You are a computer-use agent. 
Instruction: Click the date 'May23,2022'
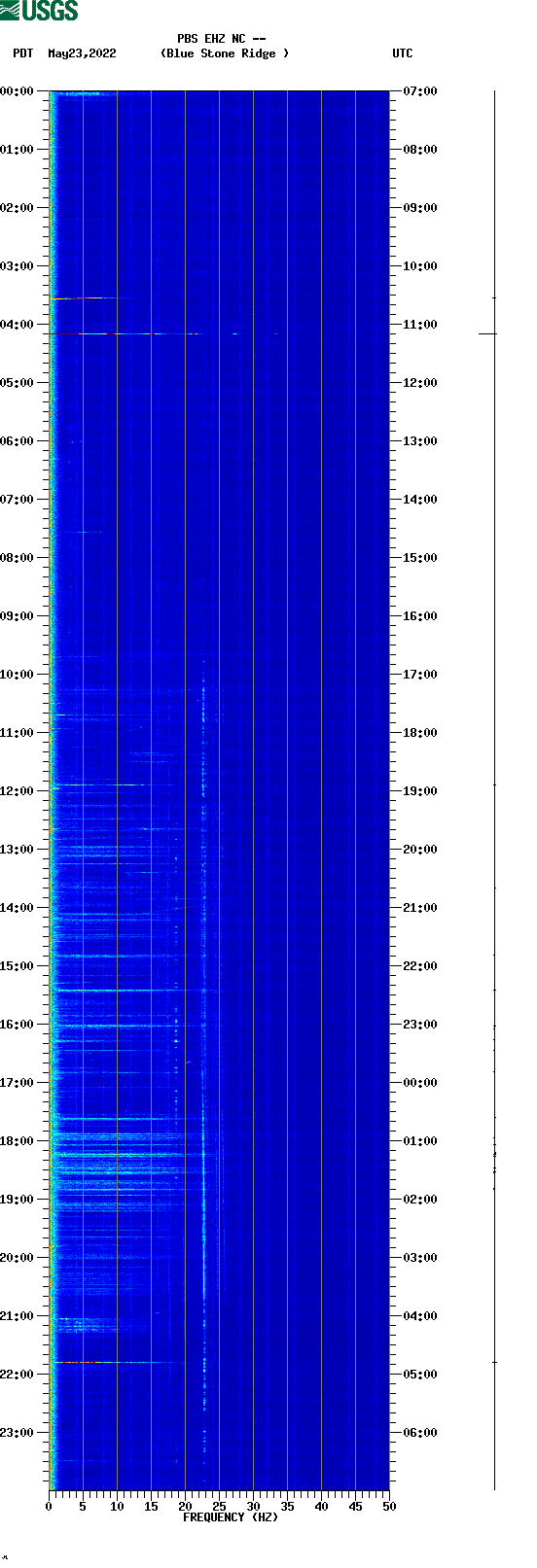pyautogui.click(x=82, y=53)
